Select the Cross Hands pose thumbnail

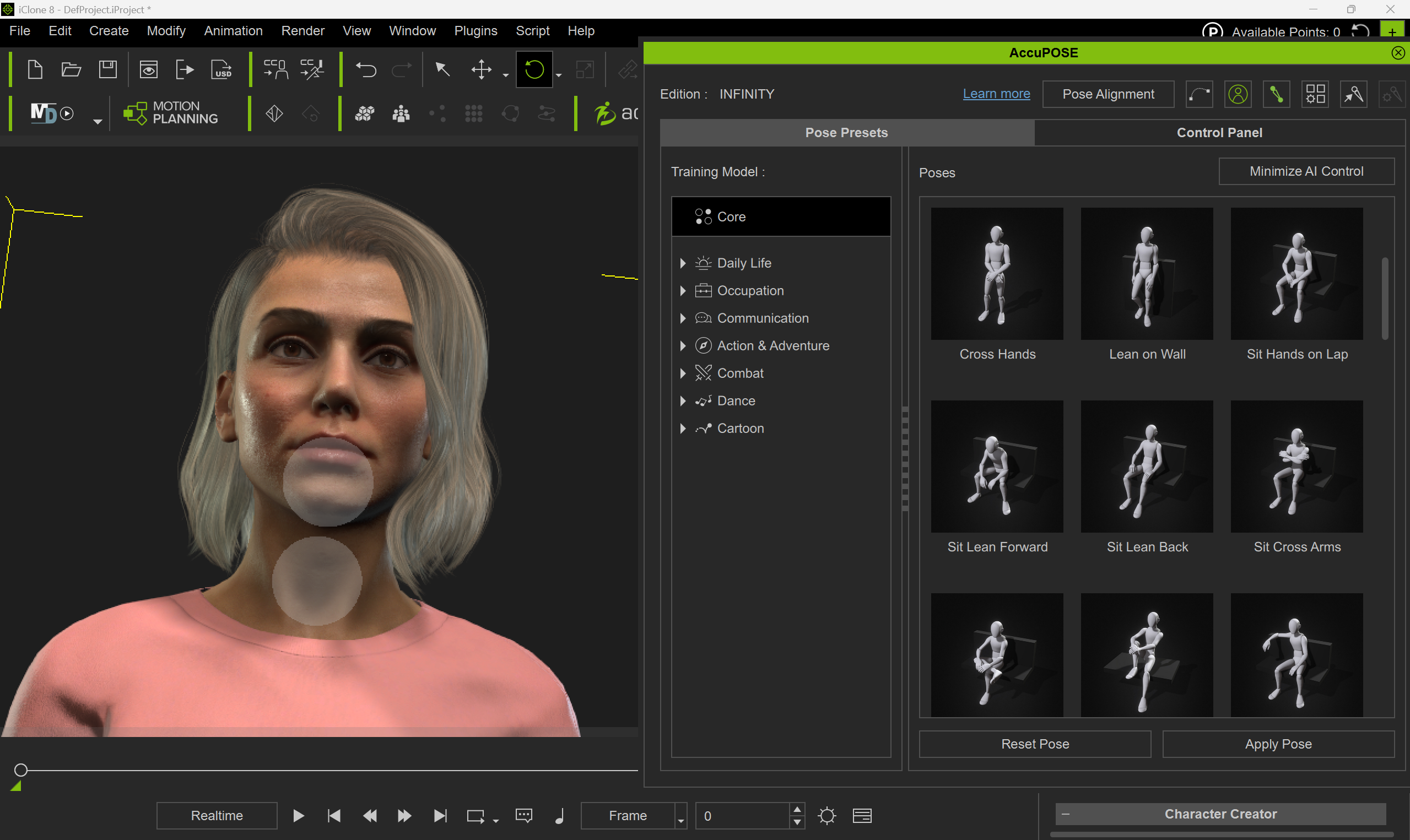point(997,274)
